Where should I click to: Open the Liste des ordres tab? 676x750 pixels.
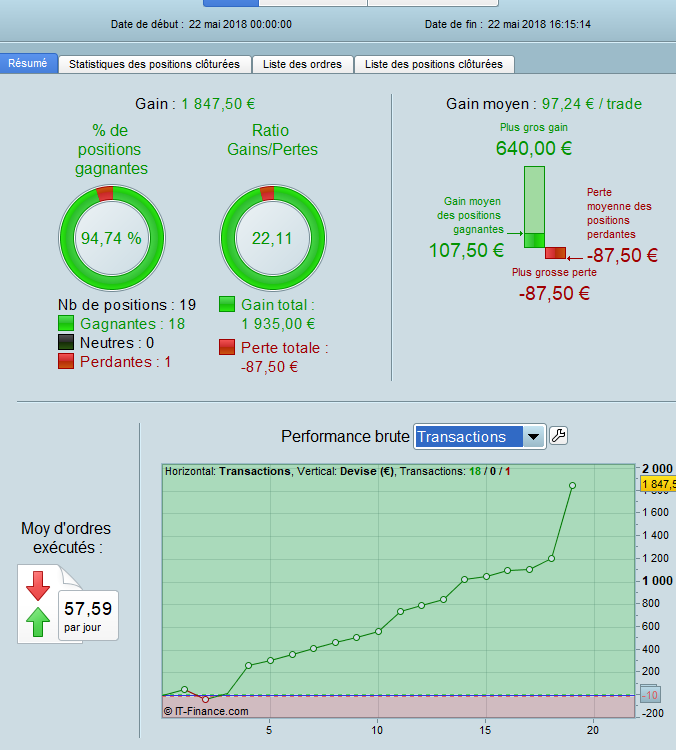302,64
